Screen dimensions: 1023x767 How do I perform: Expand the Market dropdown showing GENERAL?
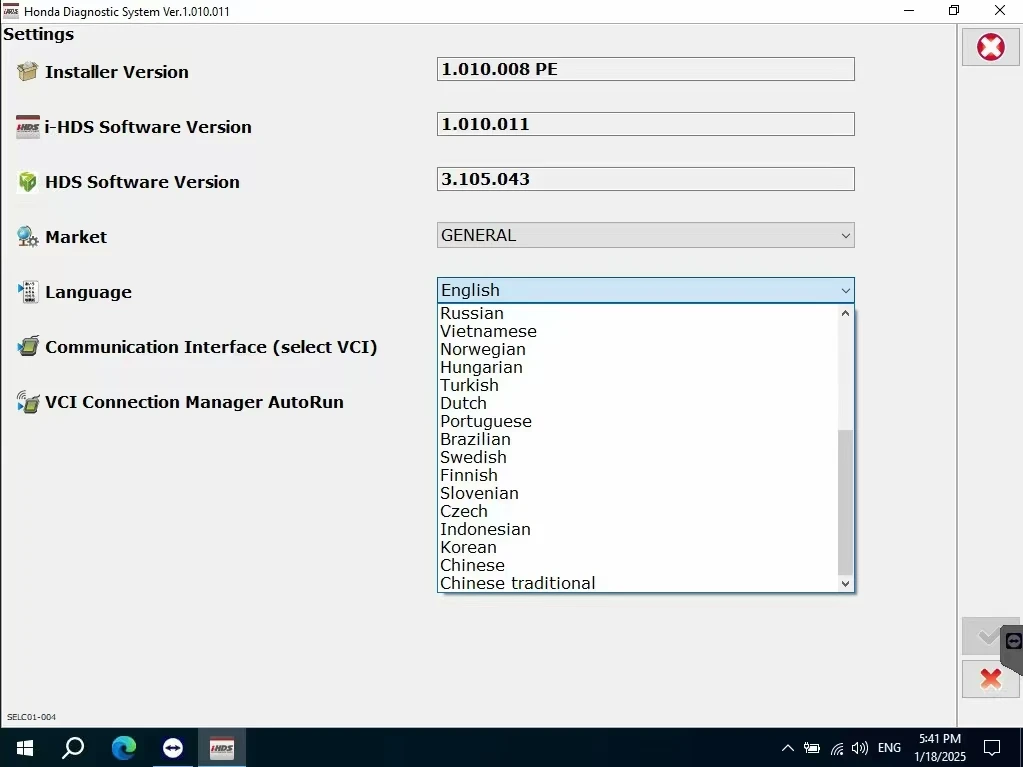645,236
